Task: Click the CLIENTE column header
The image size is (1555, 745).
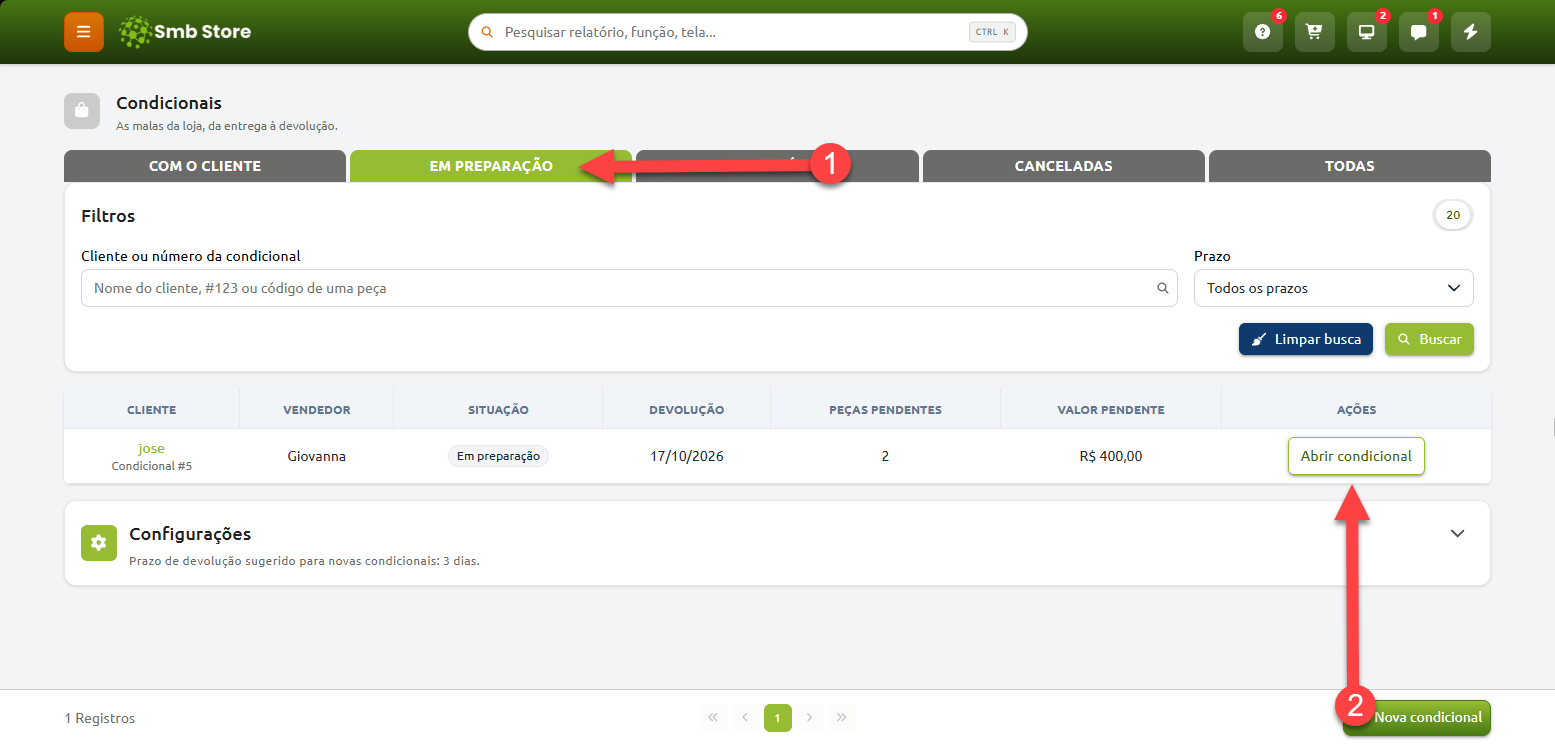Action: 152,410
